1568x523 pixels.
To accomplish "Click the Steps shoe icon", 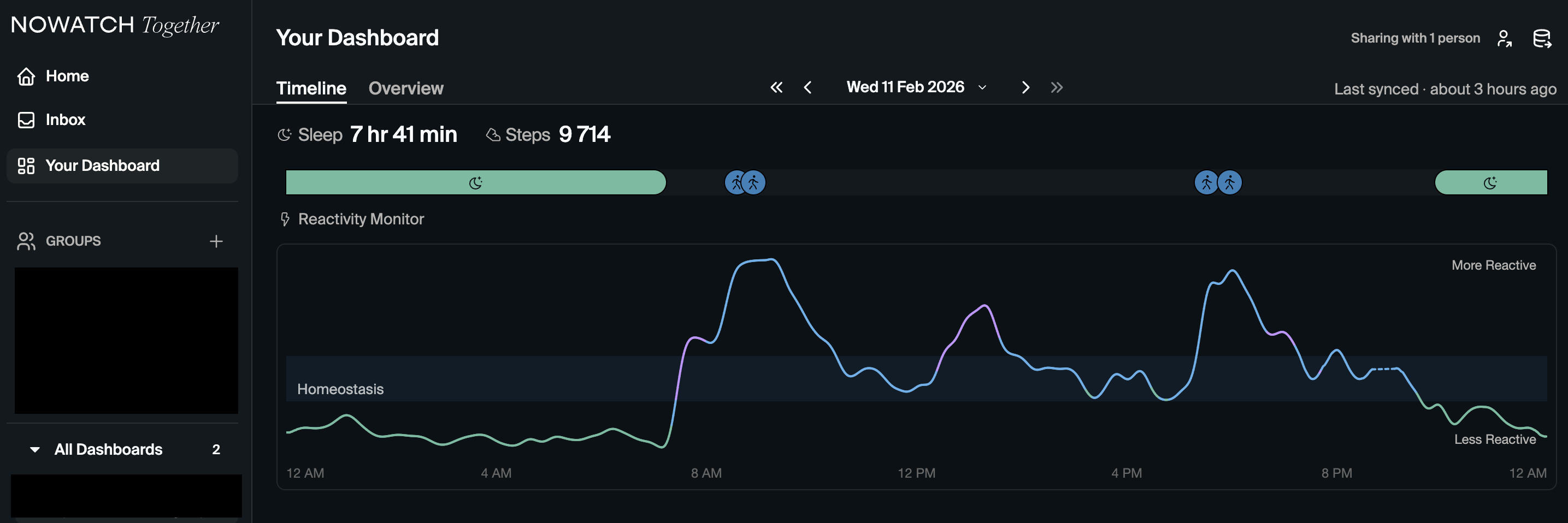I will [x=492, y=134].
